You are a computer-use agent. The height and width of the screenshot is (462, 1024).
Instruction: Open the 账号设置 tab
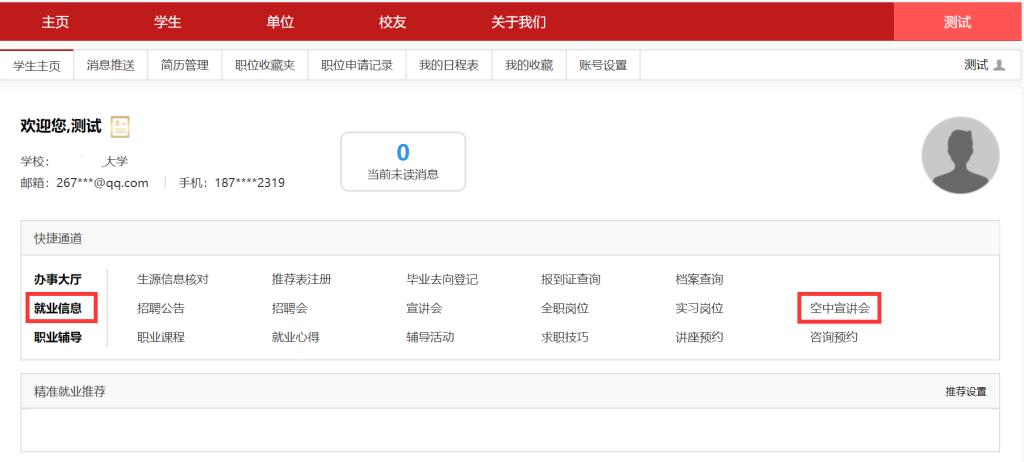pyautogui.click(x=603, y=65)
